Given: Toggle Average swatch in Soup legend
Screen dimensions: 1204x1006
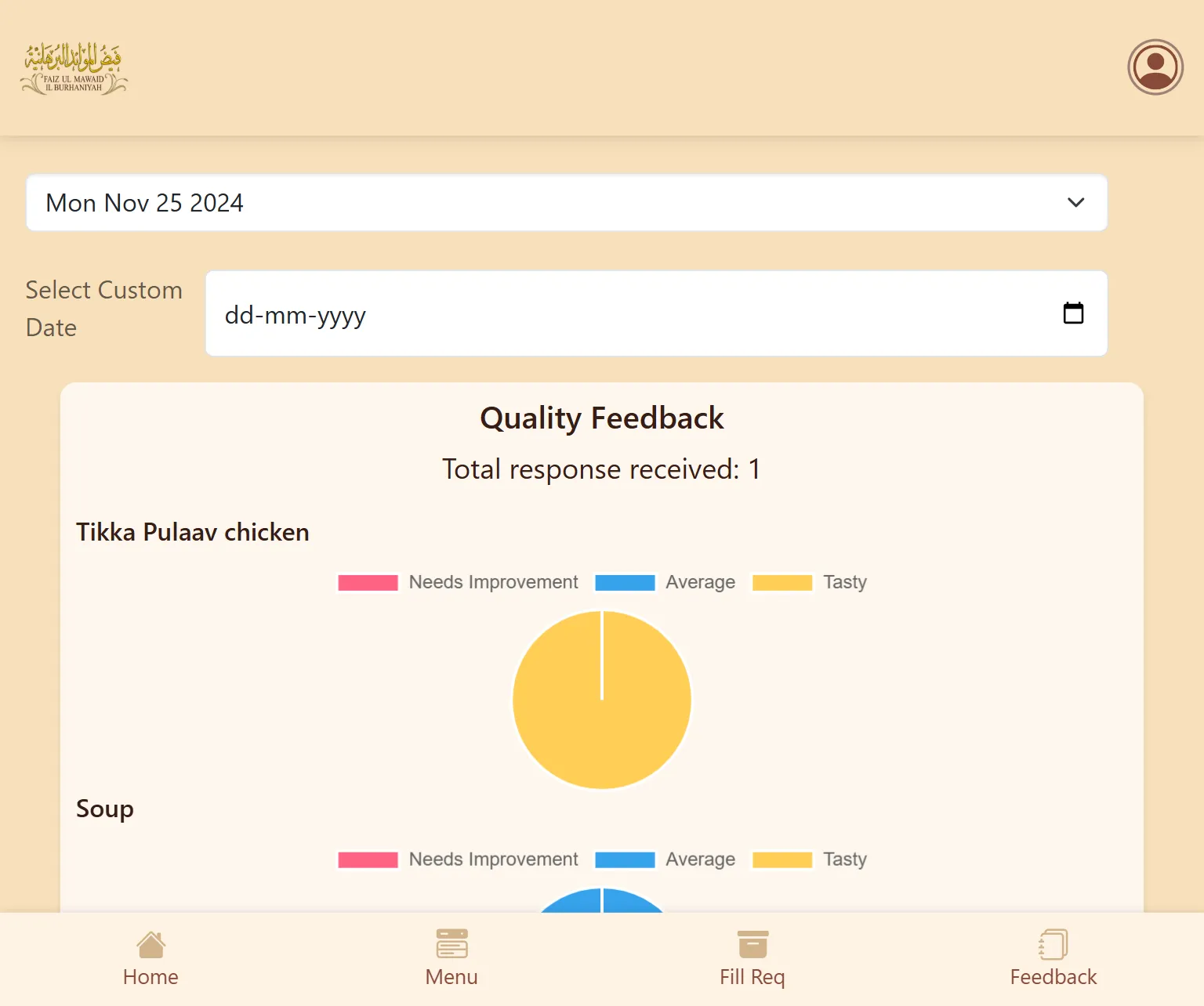Looking at the screenshot, I should click(x=625, y=860).
